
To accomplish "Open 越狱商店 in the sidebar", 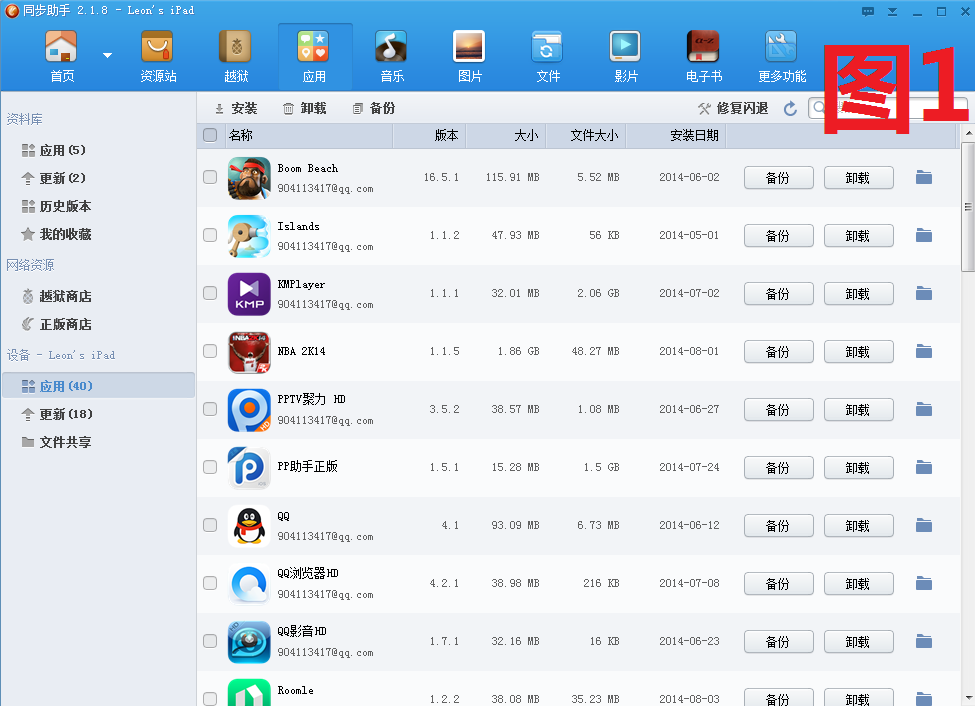I will tap(56, 296).
